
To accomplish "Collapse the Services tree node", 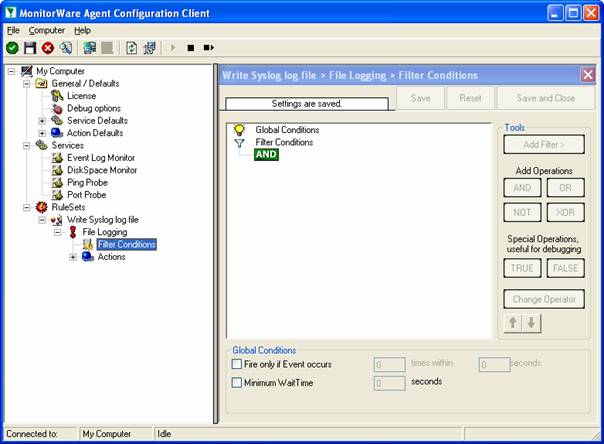I will [x=27, y=146].
